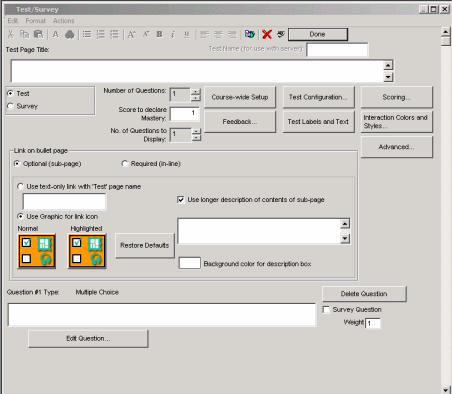
Task: Choose Optional (sub-page) link option
Action: (17, 164)
